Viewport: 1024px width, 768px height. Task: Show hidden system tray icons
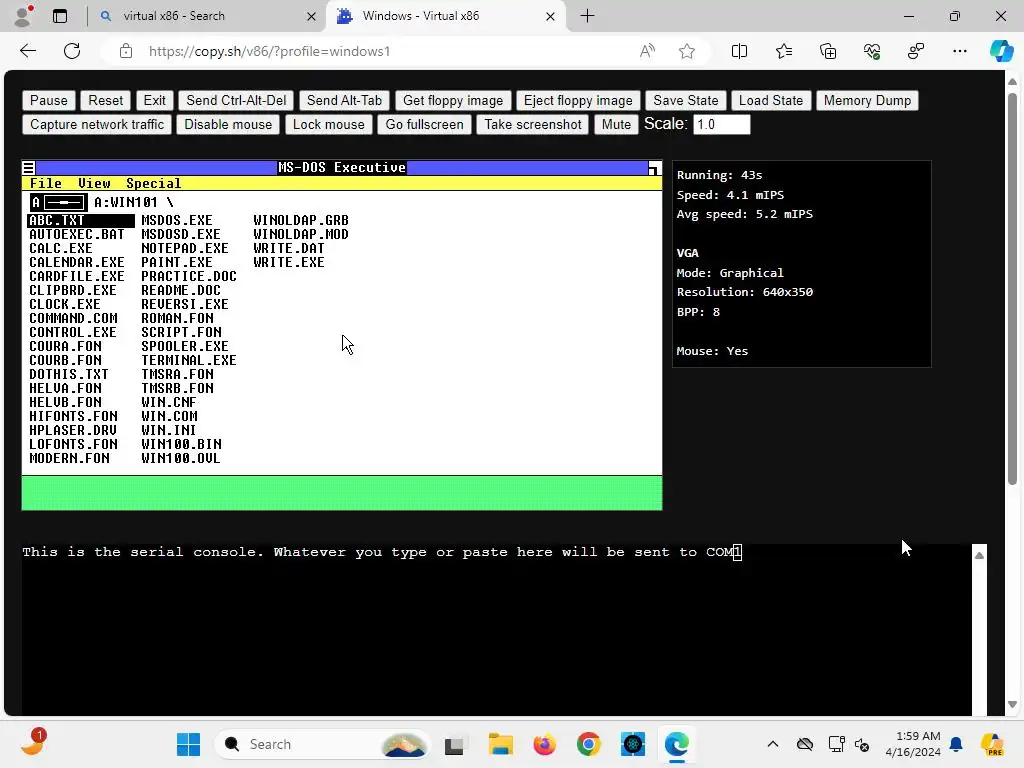click(x=773, y=744)
